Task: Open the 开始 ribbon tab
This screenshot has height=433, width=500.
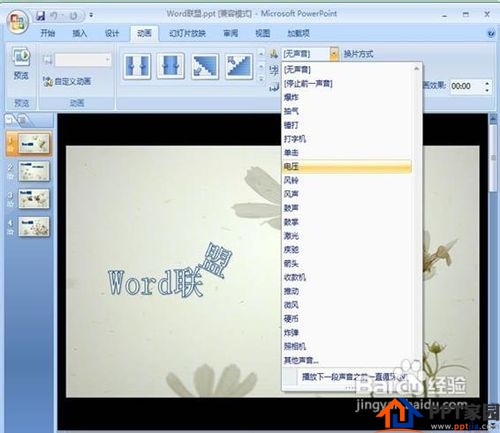Action: (x=48, y=33)
